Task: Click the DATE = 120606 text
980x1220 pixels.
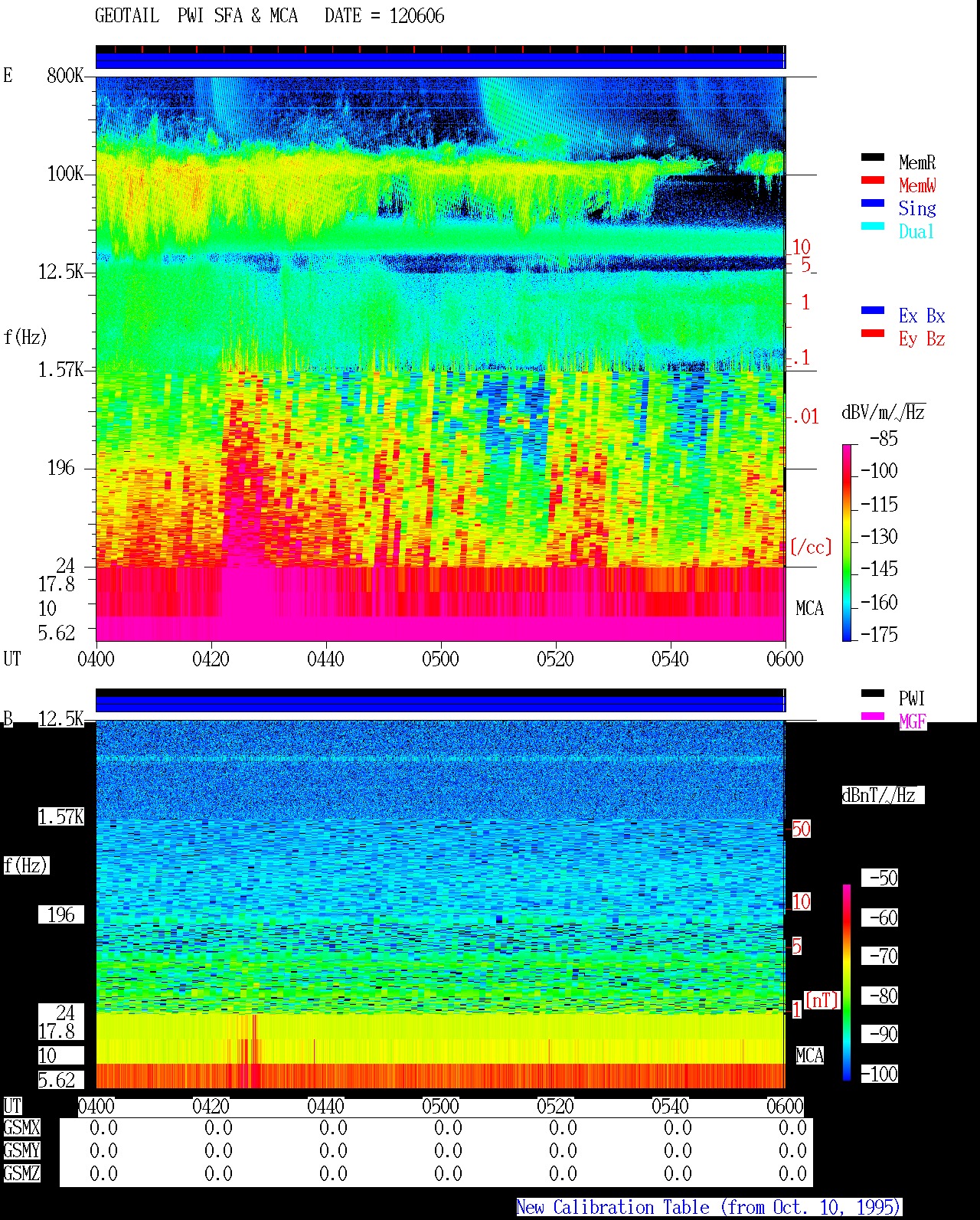Action: pyautogui.click(x=384, y=16)
